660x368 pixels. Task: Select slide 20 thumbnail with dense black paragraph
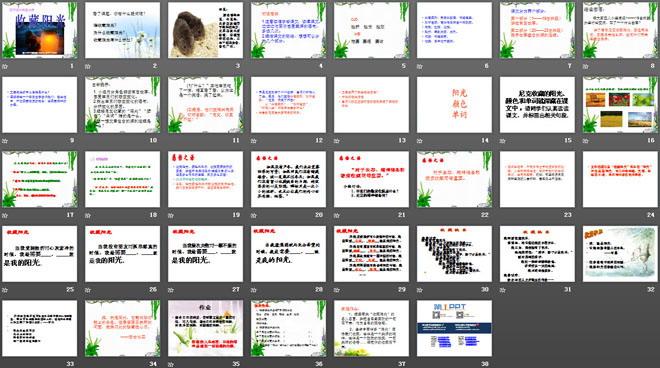(288, 179)
